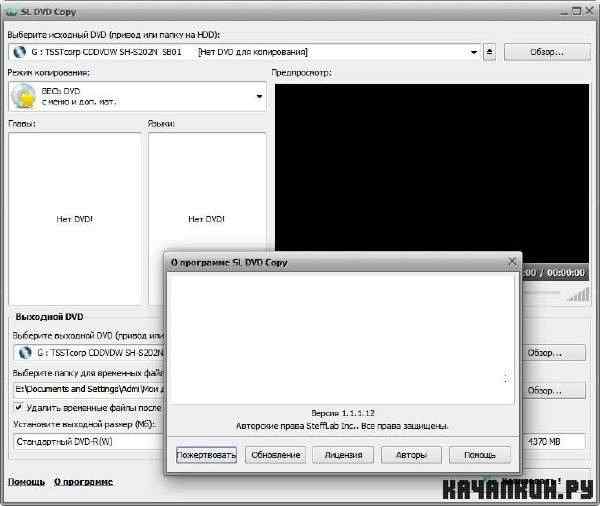
Task: Click the output size 4370 MB field
Action: (553, 442)
